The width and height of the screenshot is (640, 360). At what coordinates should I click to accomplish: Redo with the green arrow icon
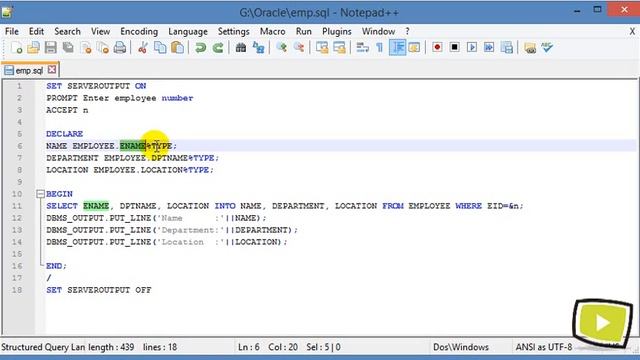click(218, 48)
